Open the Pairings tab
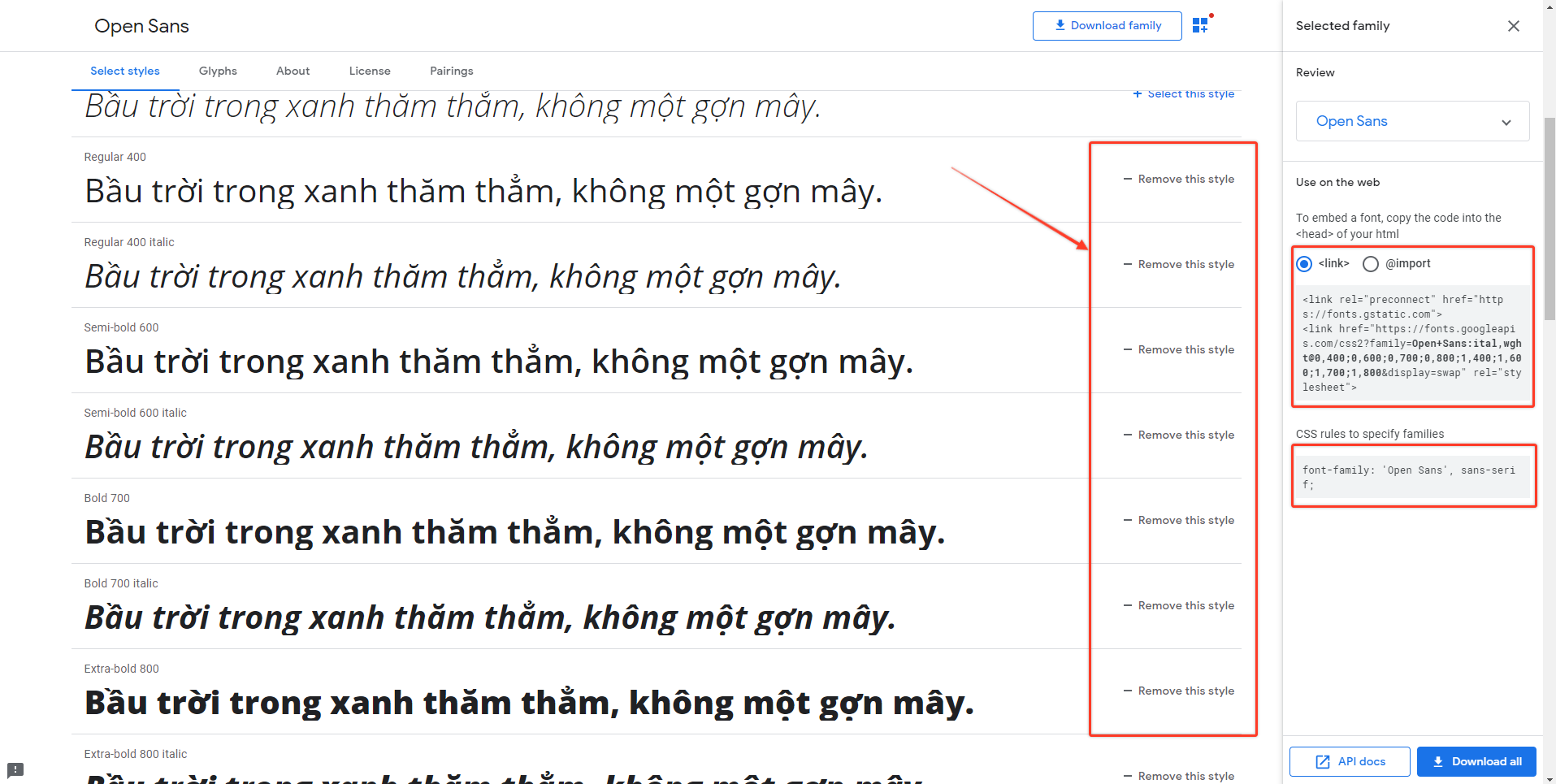The image size is (1556, 784). point(452,71)
